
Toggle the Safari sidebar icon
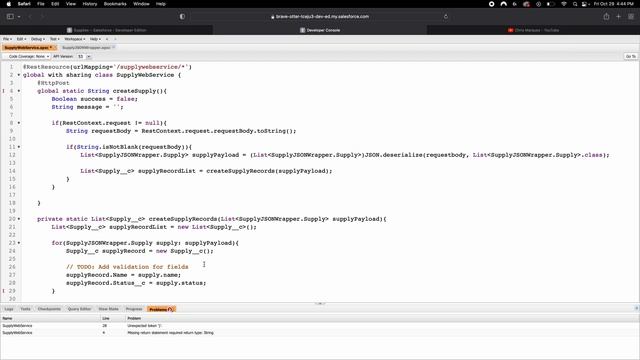click(10, 16)
